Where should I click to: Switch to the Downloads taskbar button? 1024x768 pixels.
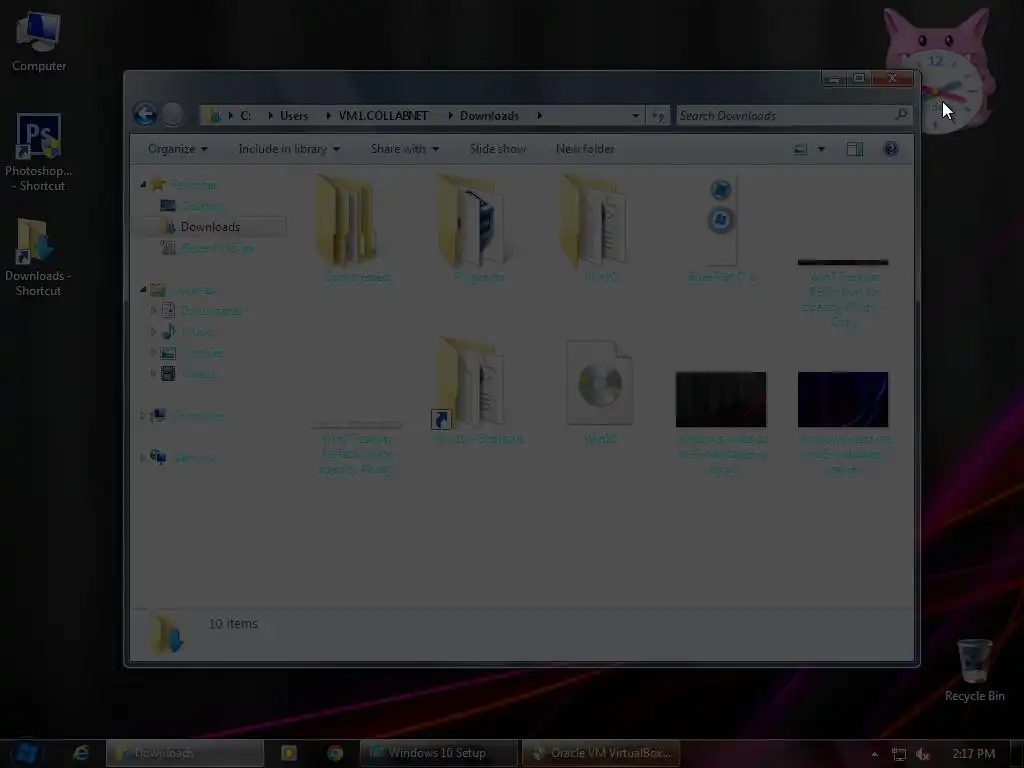click(185, 753)
